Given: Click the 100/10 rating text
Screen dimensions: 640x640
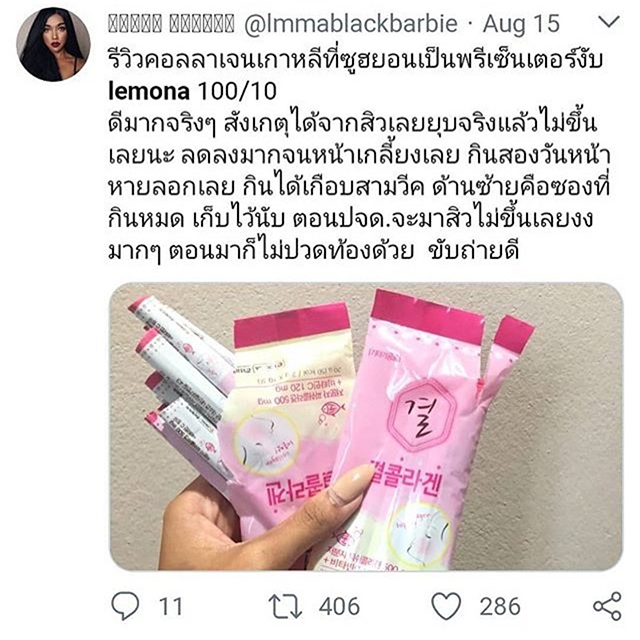Looking at the screenshot, I should point(237,91).
